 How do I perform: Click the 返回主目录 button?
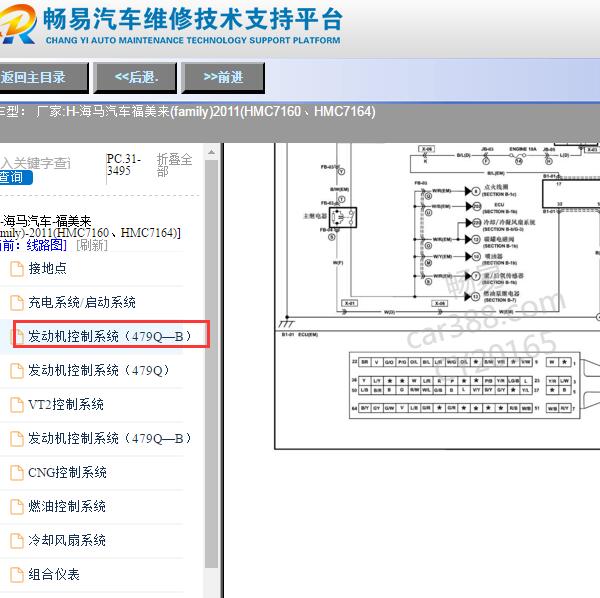[43, 78]
